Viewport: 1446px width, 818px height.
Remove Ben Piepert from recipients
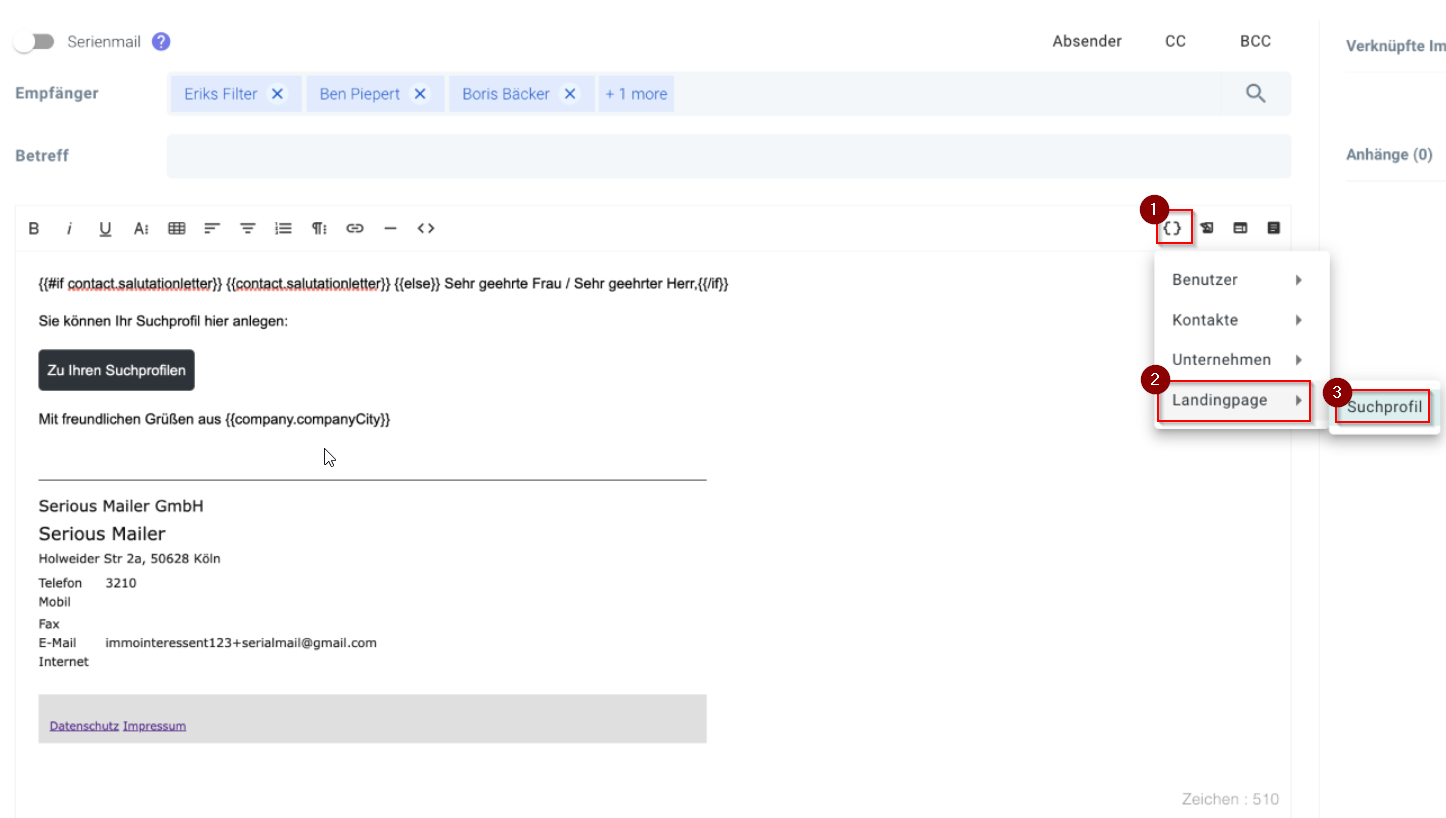(x=420, y=94)
